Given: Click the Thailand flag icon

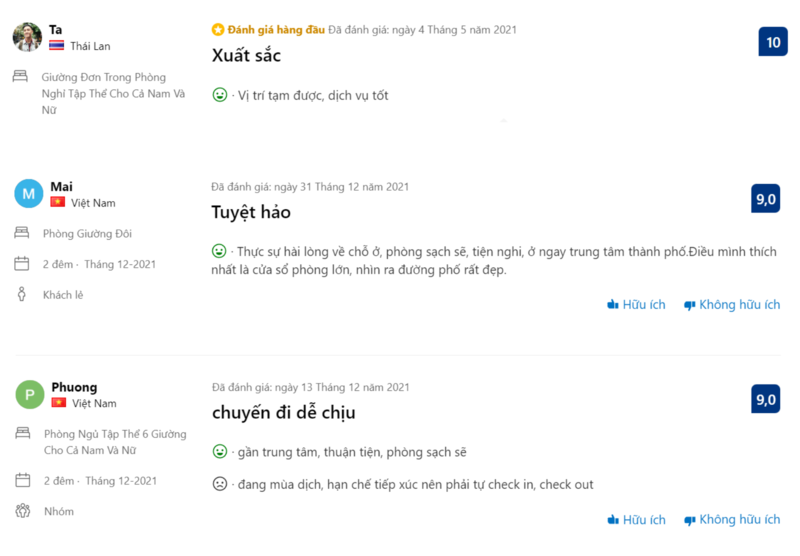Looking at the screenshot, I should click(57, 46).
